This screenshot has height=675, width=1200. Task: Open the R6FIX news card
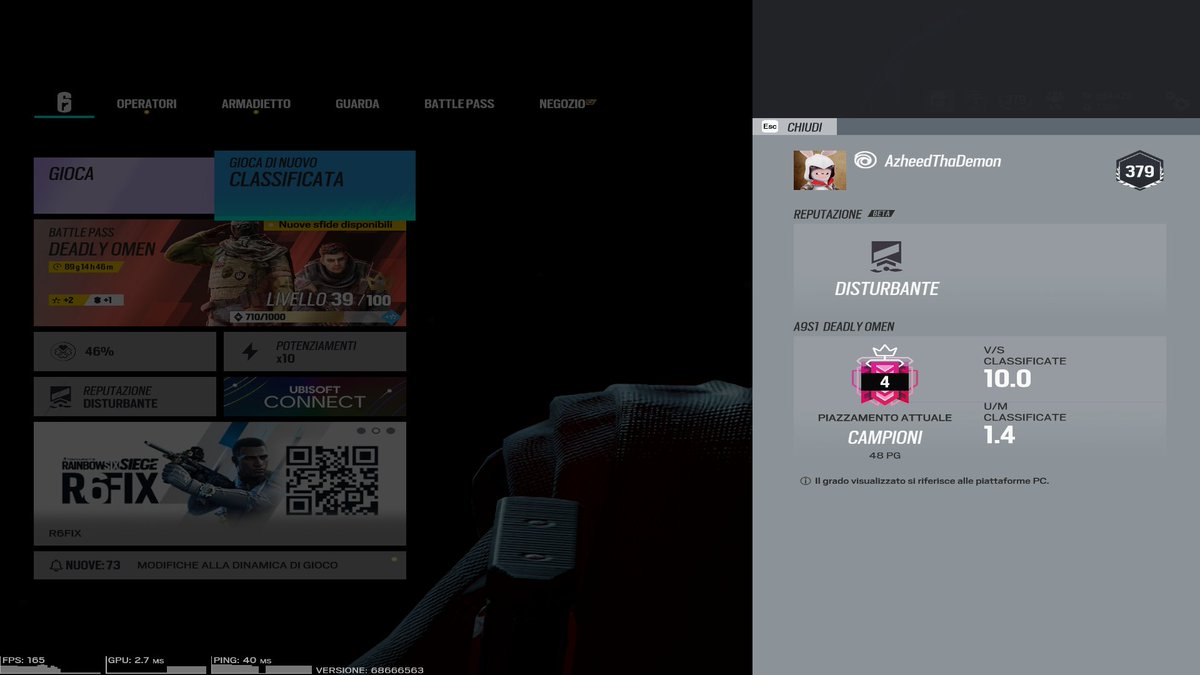(220, 483)
